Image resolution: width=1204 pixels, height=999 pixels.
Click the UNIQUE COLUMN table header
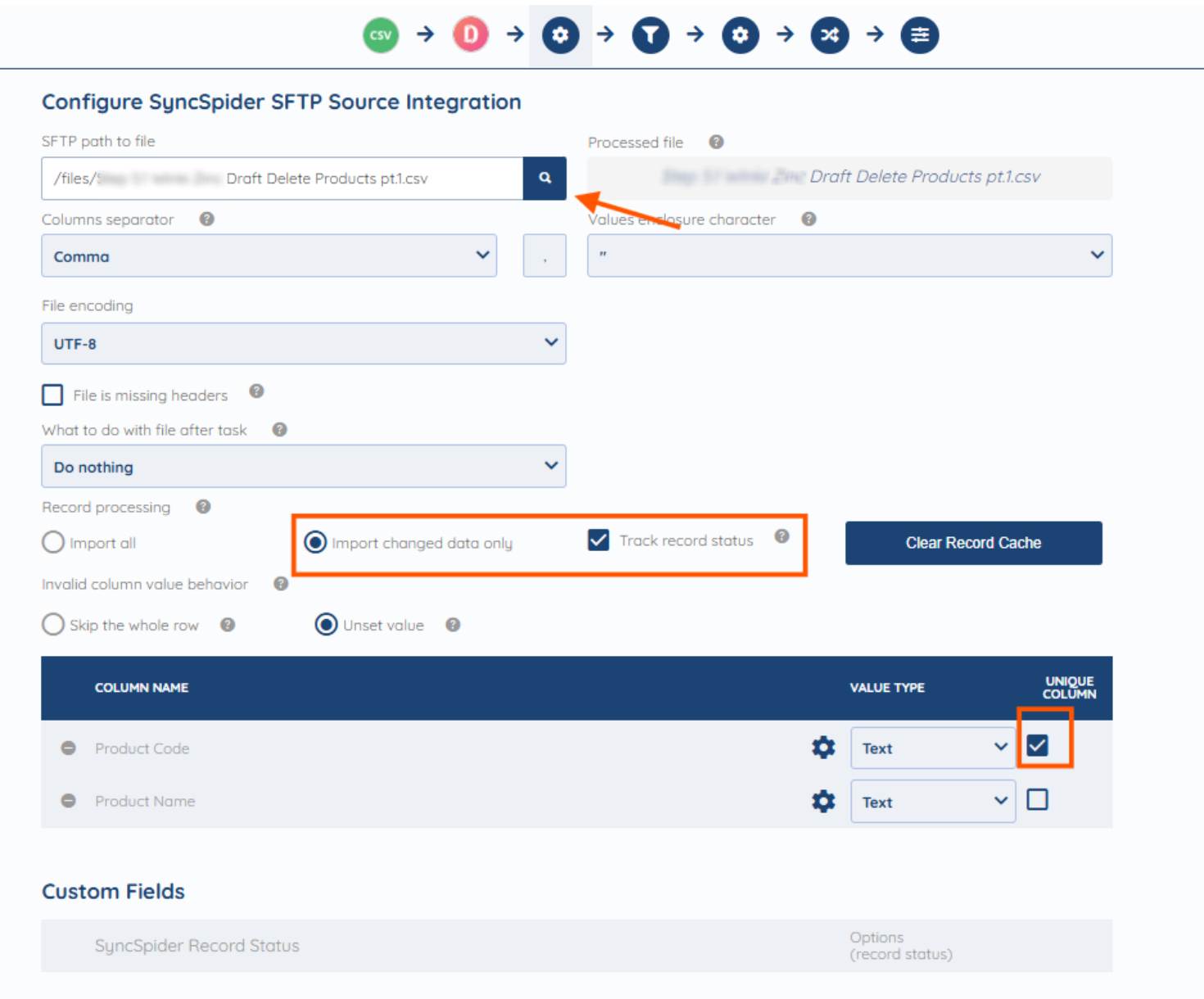point(1069,688)
